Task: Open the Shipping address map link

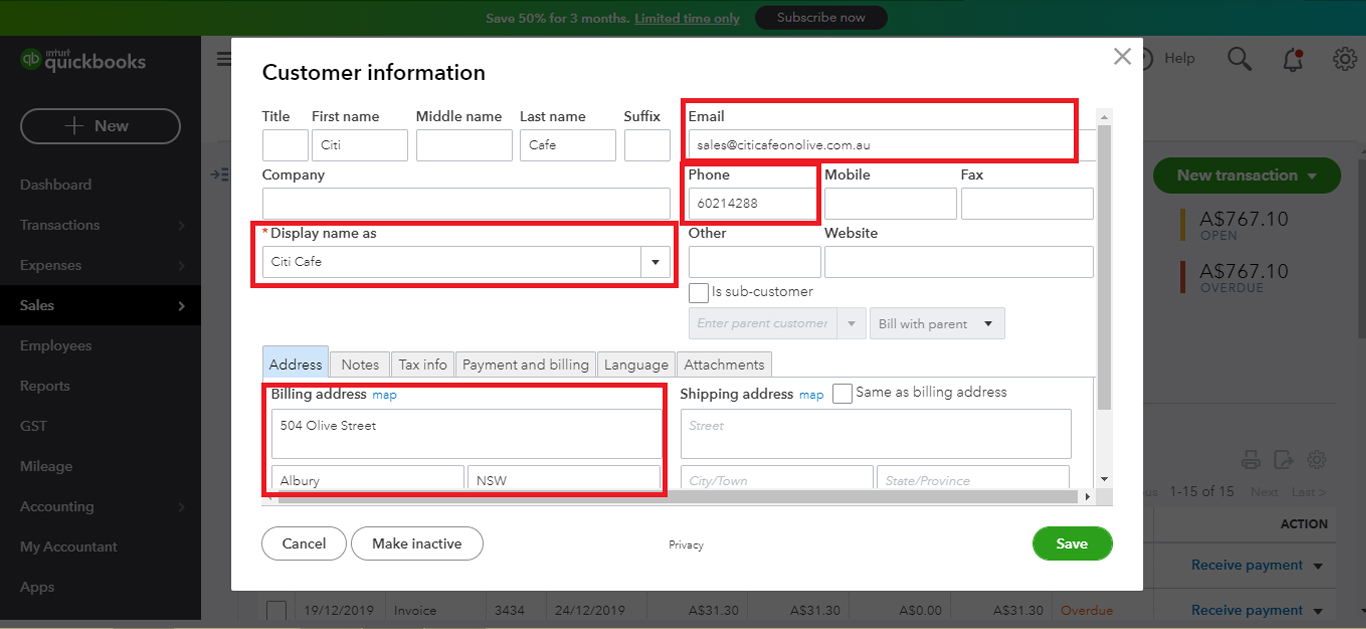Action: click(x=811, y=395)
